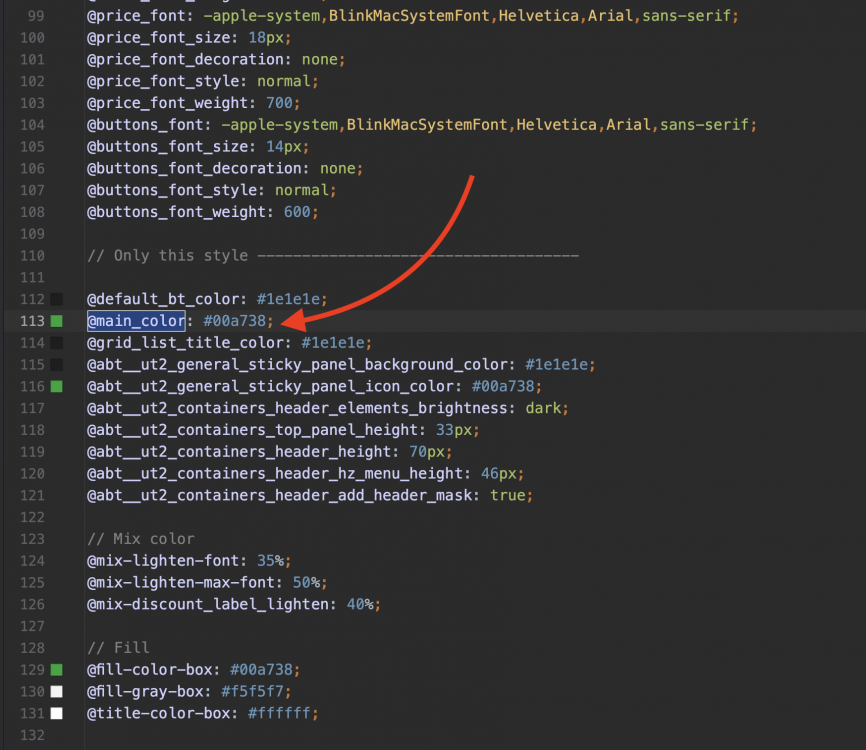Click the white swatch for @title-color-box
This screenshot has height=750, width=866.
(57, 713)
